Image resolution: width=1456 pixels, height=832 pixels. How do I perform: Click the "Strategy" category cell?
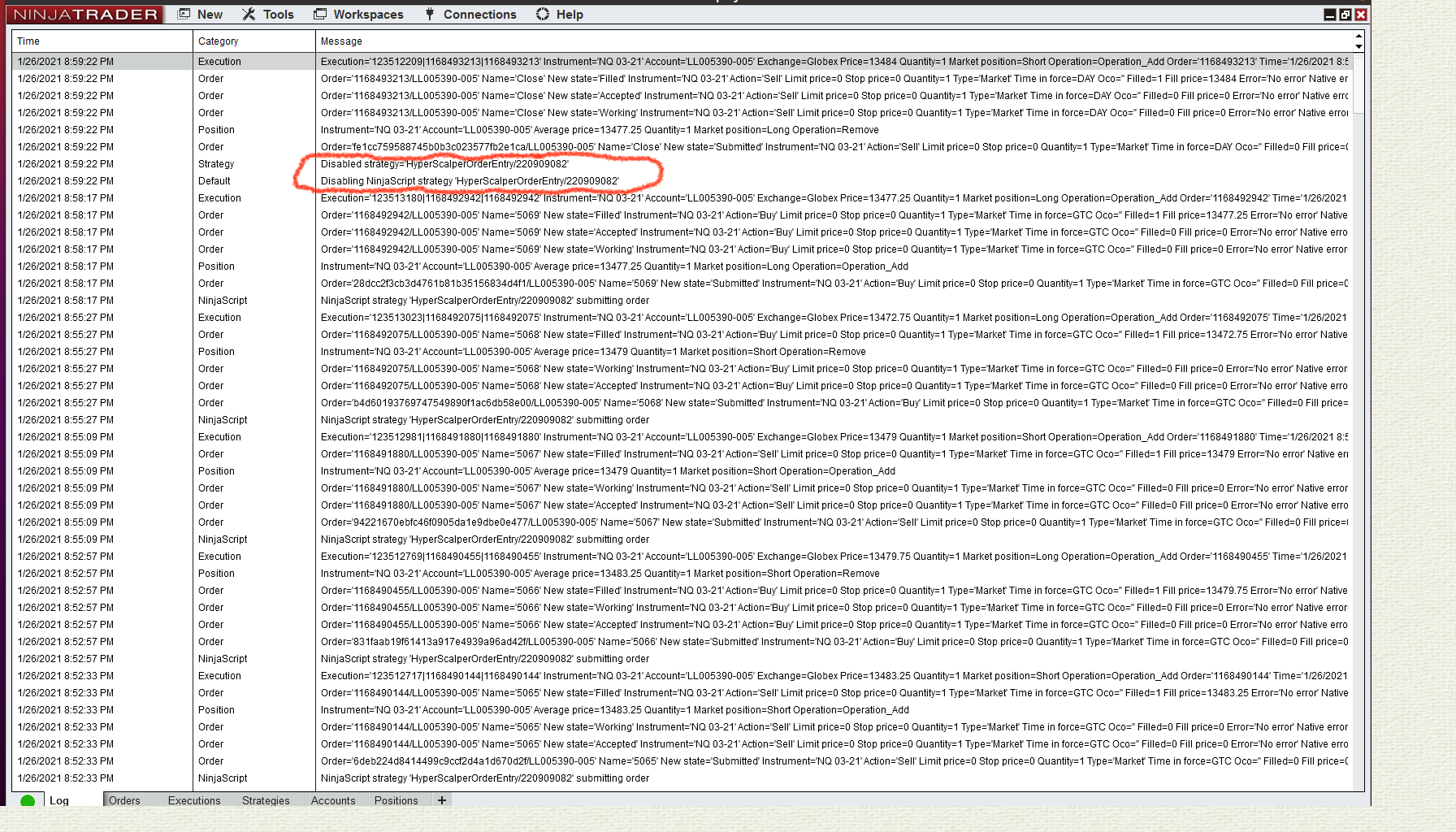click(216, 164)
